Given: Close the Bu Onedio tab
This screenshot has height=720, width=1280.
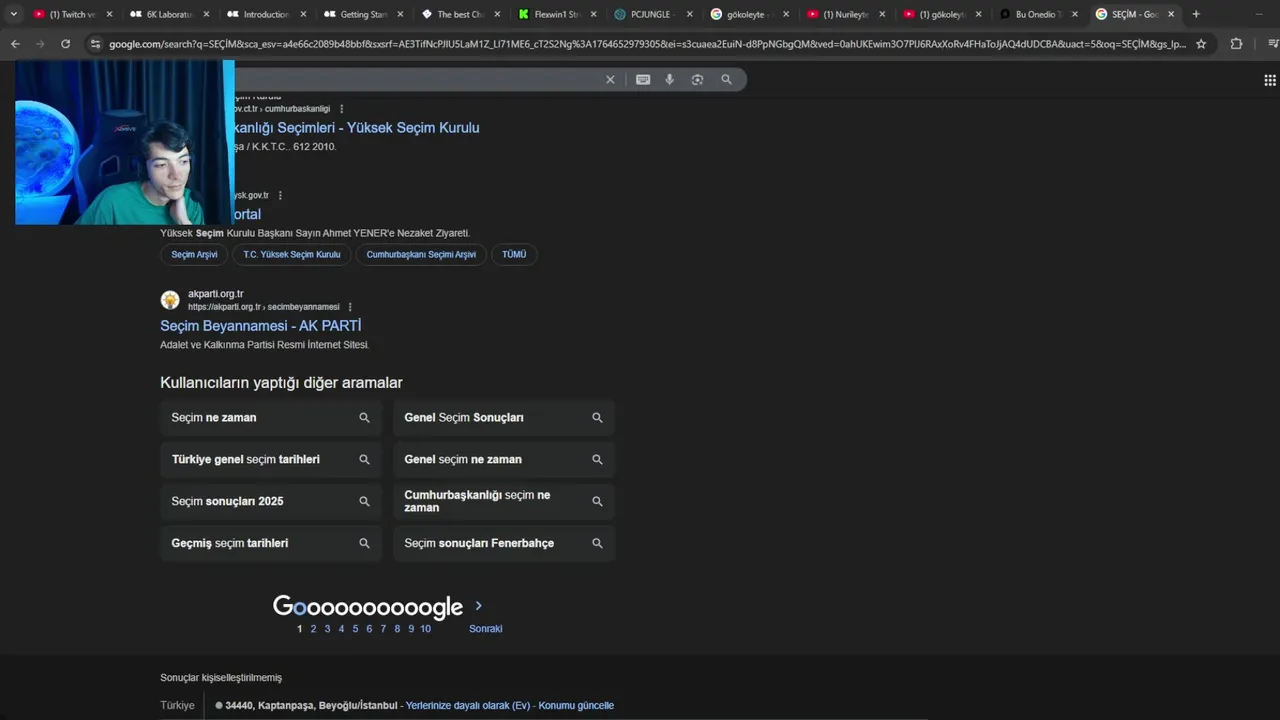Looking at the screenshot, I should 1075,14.
